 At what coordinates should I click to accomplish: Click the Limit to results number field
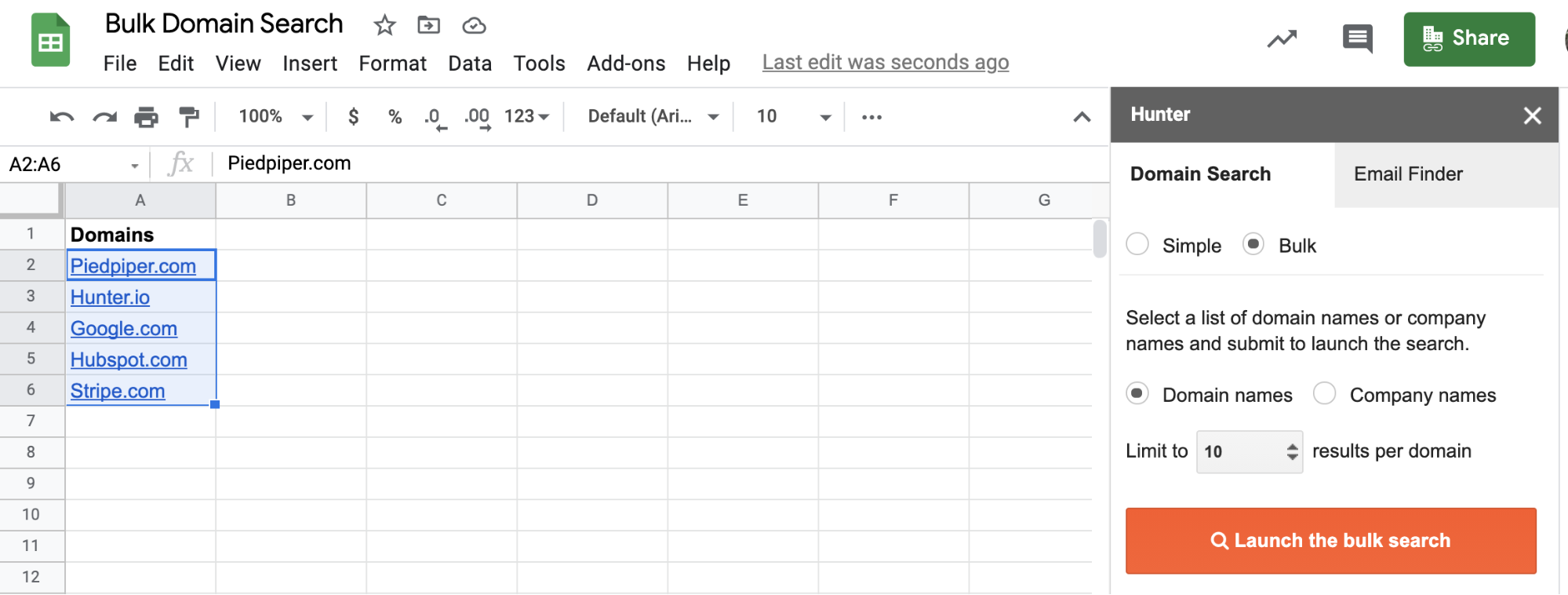coord(1249,451)
